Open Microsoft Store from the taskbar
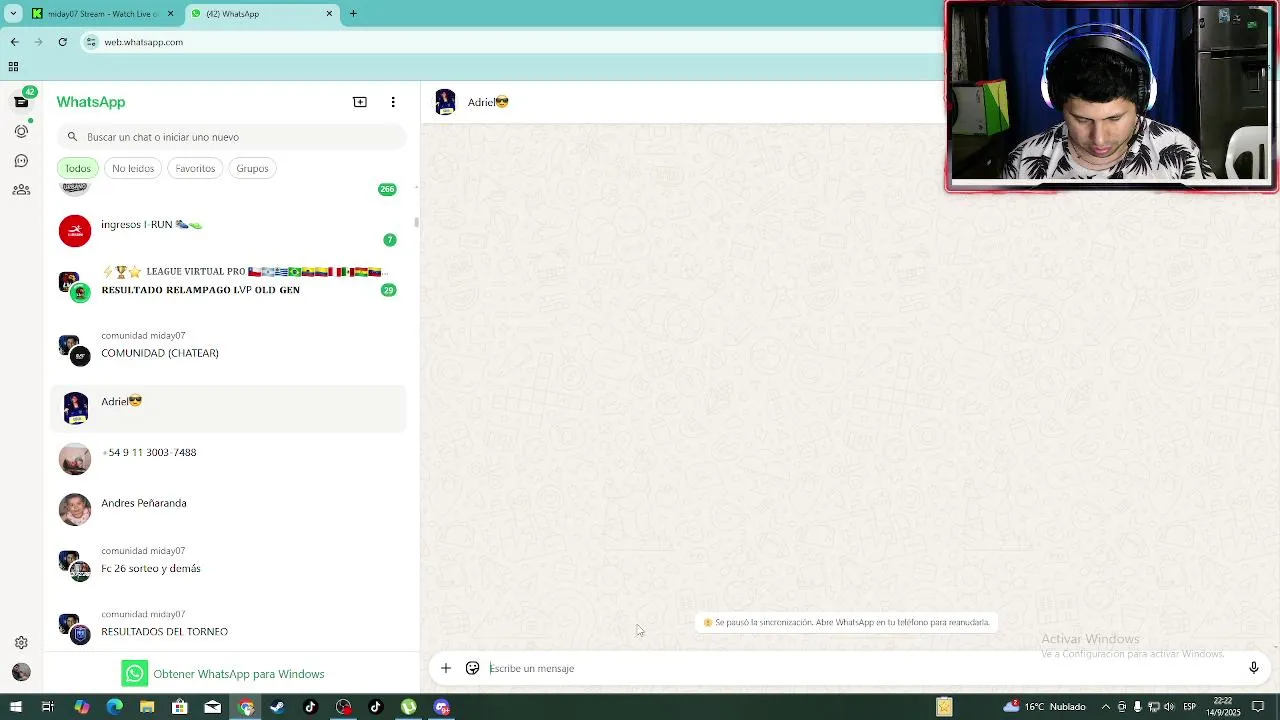 click(180, 707)
